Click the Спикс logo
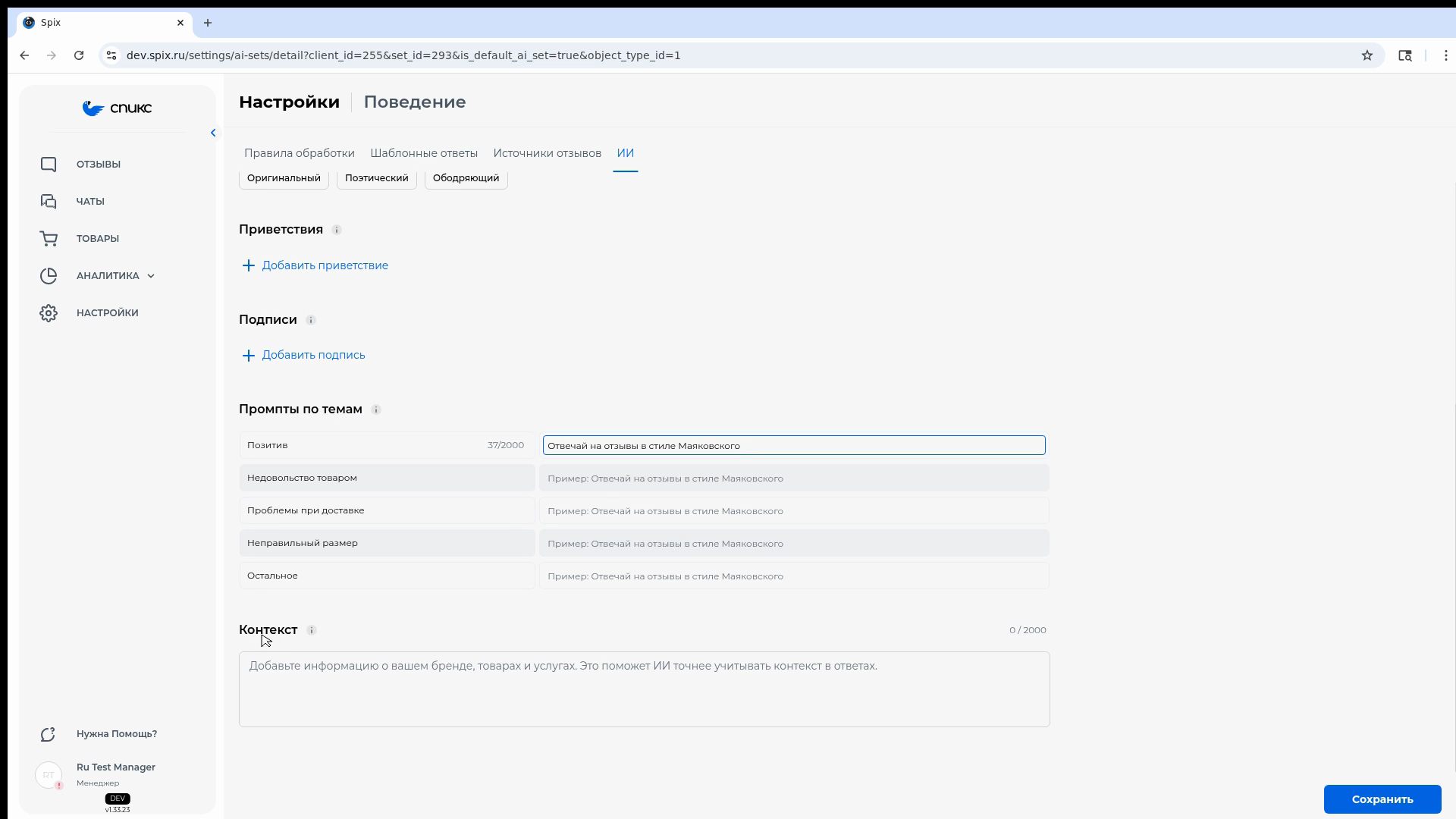 coord(117,108)
